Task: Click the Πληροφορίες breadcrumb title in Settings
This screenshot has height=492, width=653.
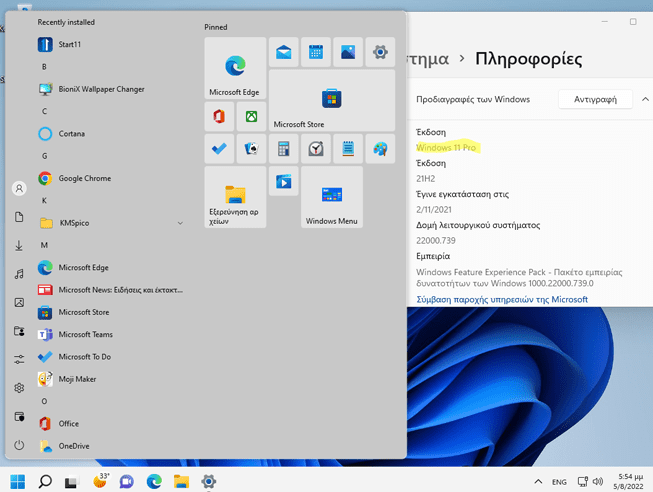Action: (528, 59)
